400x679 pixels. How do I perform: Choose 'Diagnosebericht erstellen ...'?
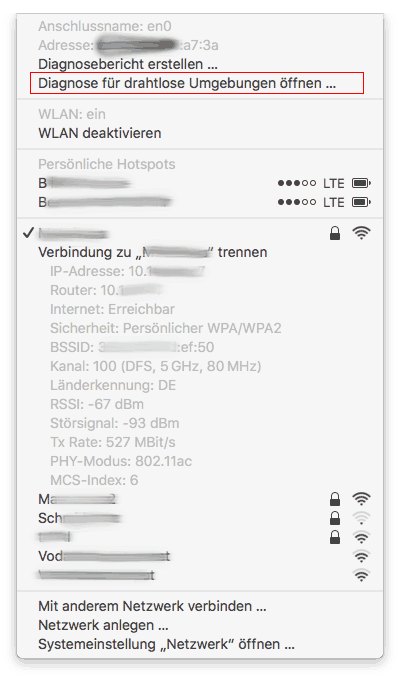click(x=128, y=64)
